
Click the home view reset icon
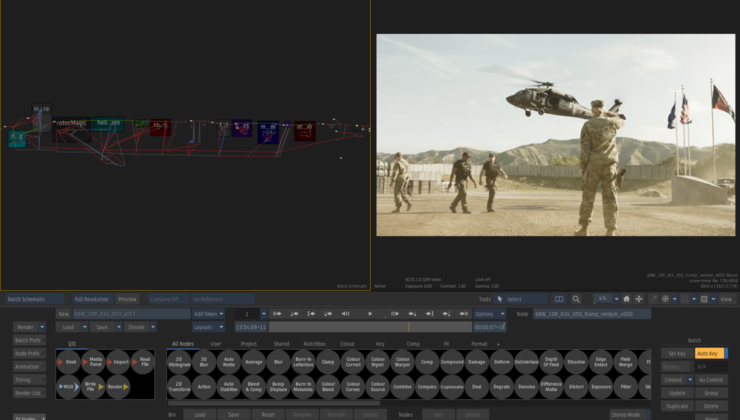(626, 299)
